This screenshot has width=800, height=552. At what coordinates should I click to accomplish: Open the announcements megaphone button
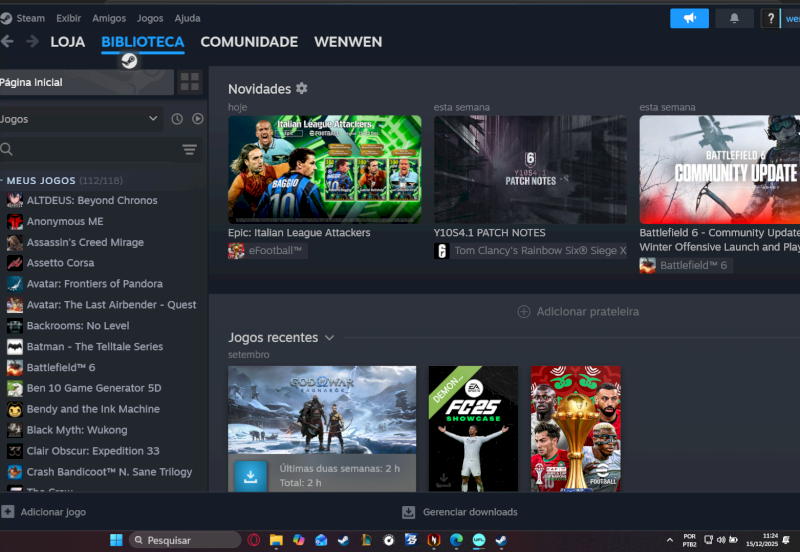[x=689, y=18]
